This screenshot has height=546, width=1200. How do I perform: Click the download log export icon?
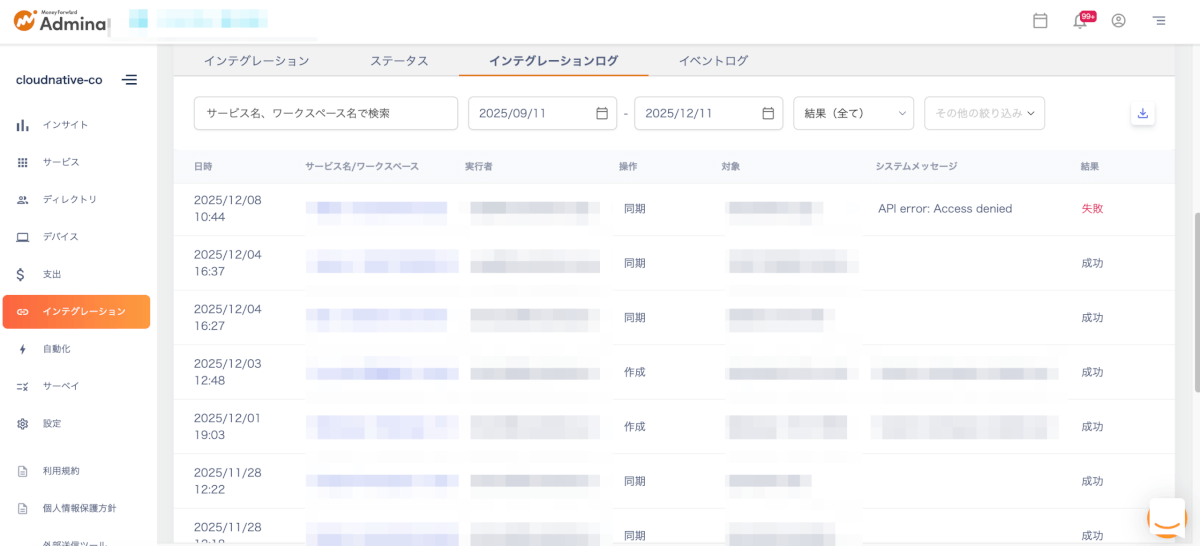click(1142, 114)
